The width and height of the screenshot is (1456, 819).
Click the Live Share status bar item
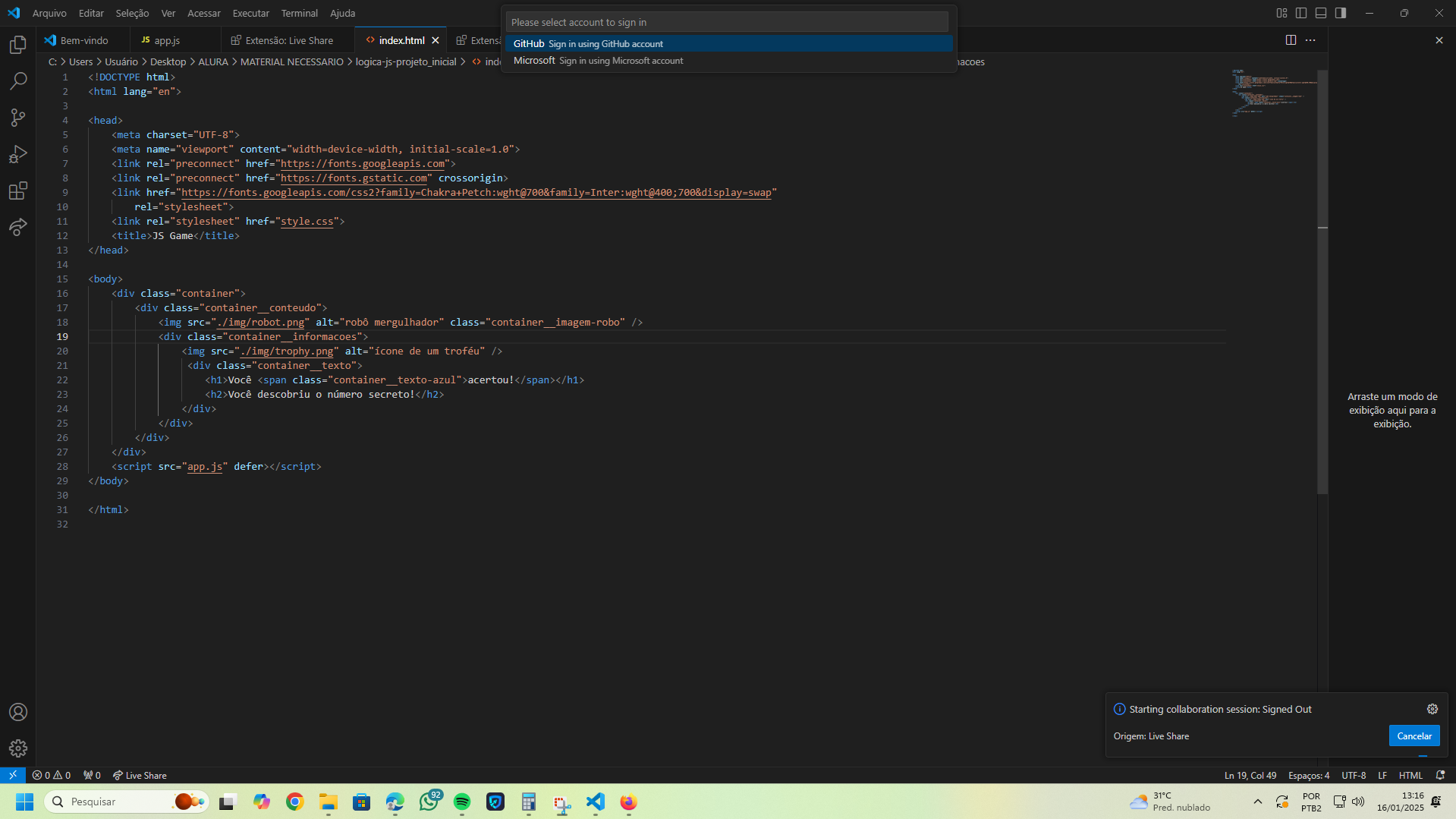[x=140, y=775]
